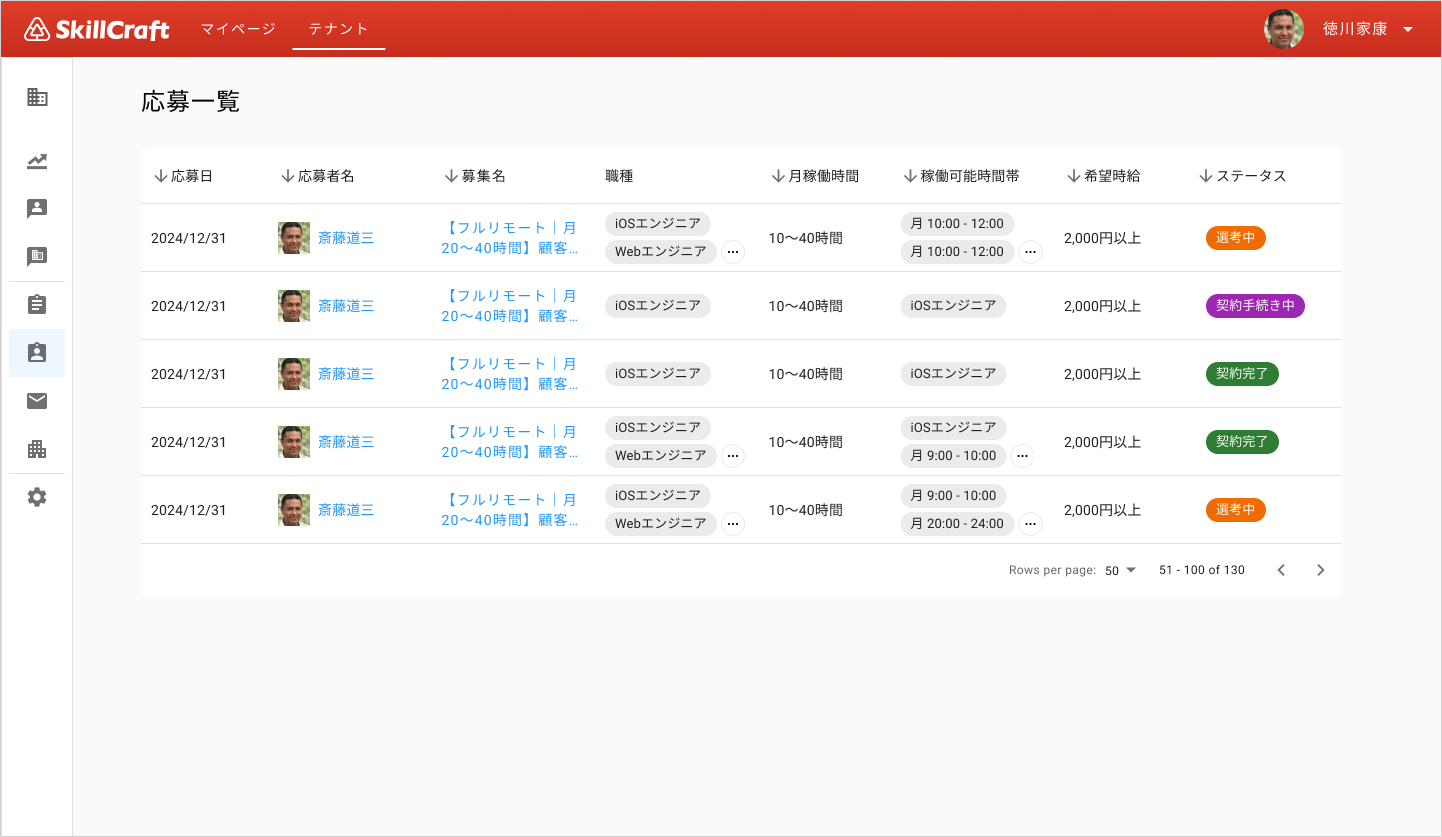Open the 徳川家康 user menu dropdown arrow
Image resolution: width=1442 pixels, height=837 pixels.
pos(1408,29)
